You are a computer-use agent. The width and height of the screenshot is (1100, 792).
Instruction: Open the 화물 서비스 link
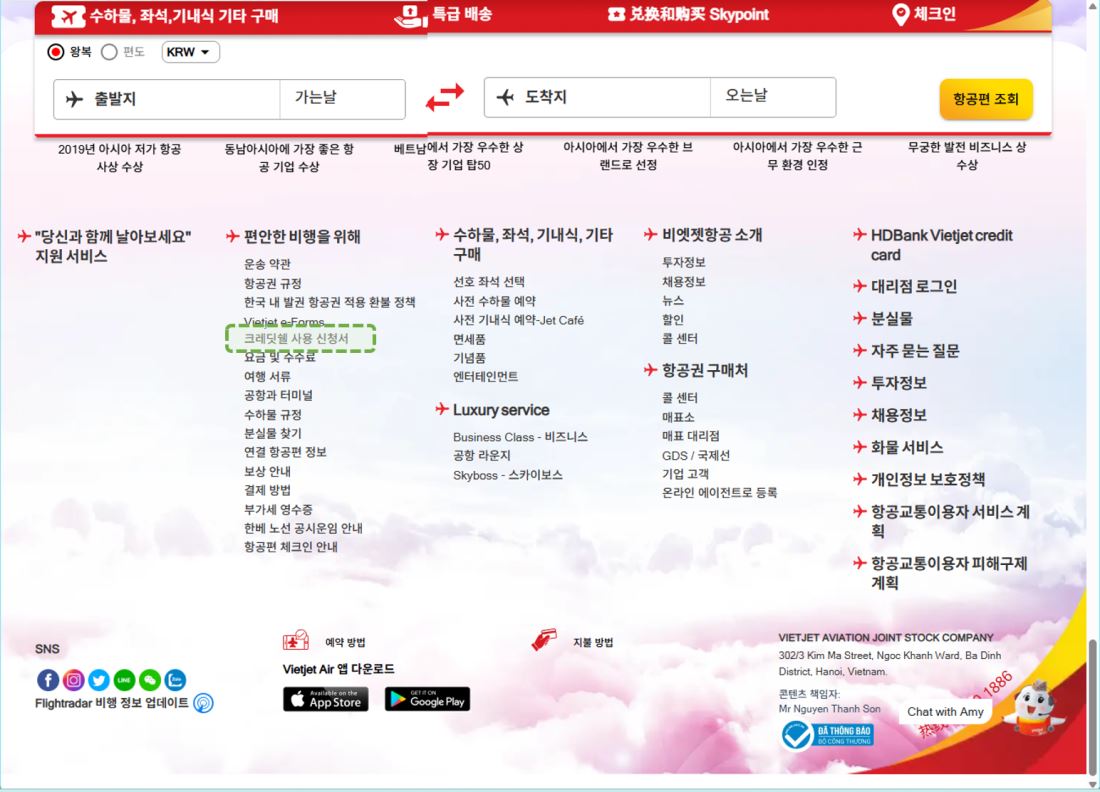[907, 447]
